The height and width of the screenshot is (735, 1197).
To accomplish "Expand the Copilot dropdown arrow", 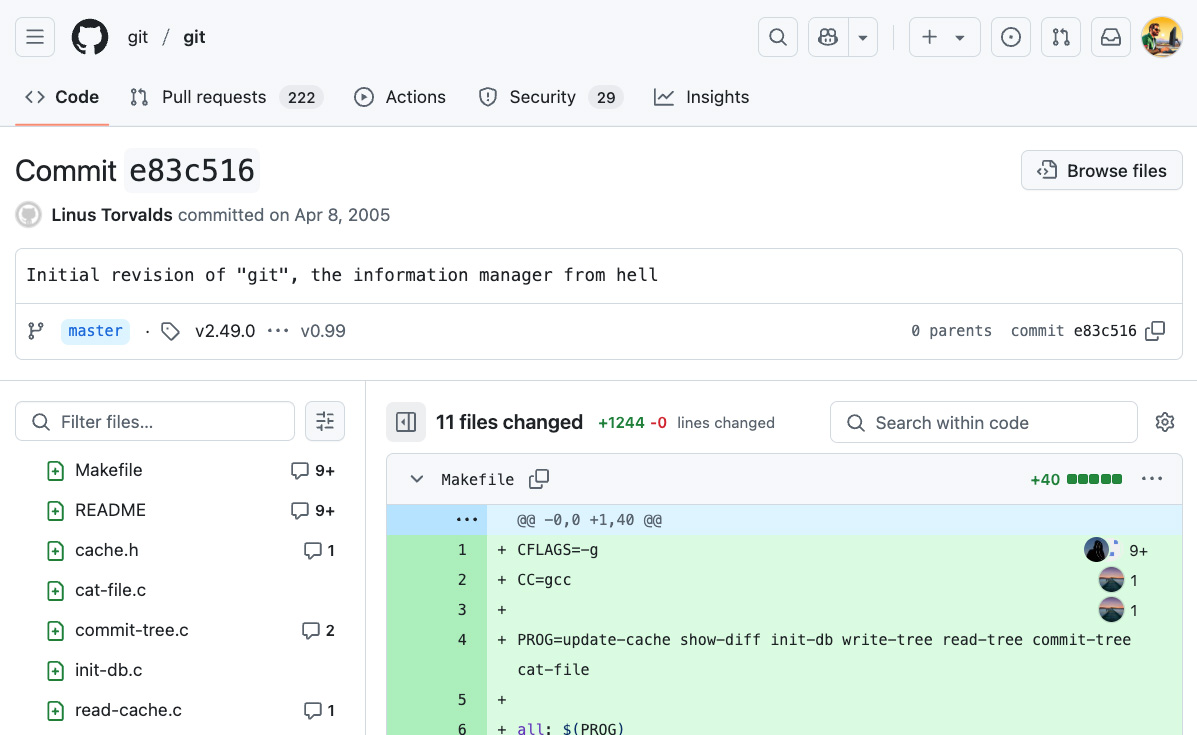I will (x=863, y=37).
